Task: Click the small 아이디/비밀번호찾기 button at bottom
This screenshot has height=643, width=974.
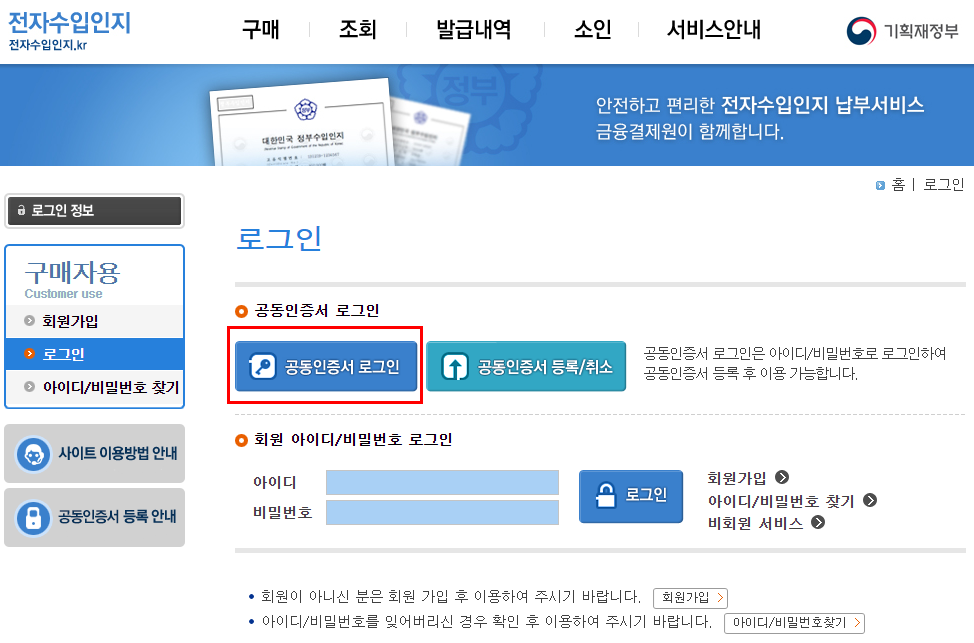Action: pos(794,622)
